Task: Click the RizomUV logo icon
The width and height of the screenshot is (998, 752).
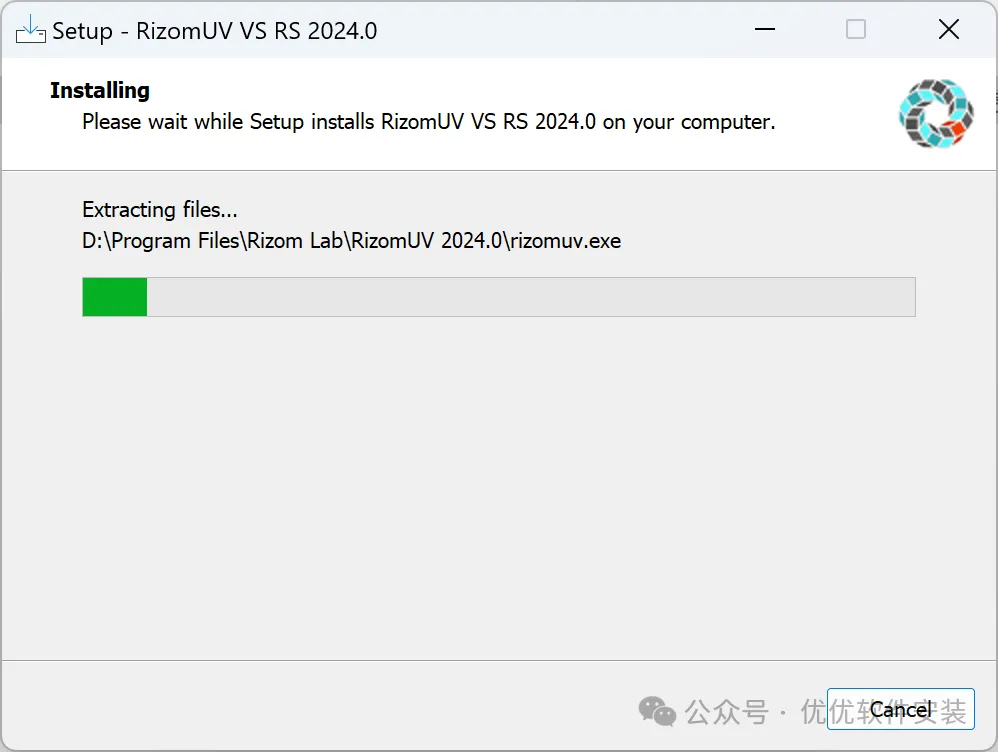Action: point(936,113)
